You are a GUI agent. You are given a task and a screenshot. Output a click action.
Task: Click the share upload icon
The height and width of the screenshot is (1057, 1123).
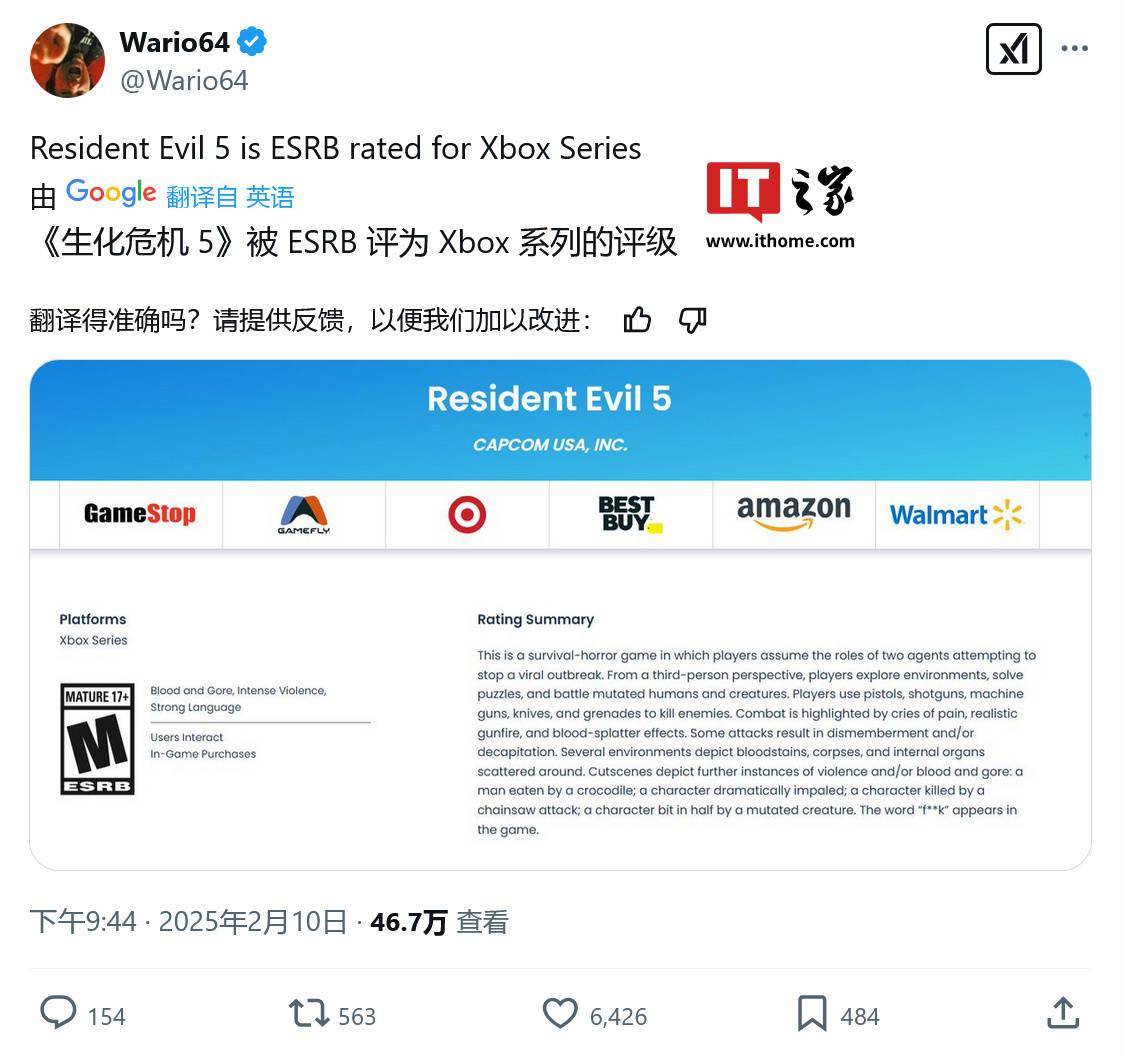coord(1063,1013)
